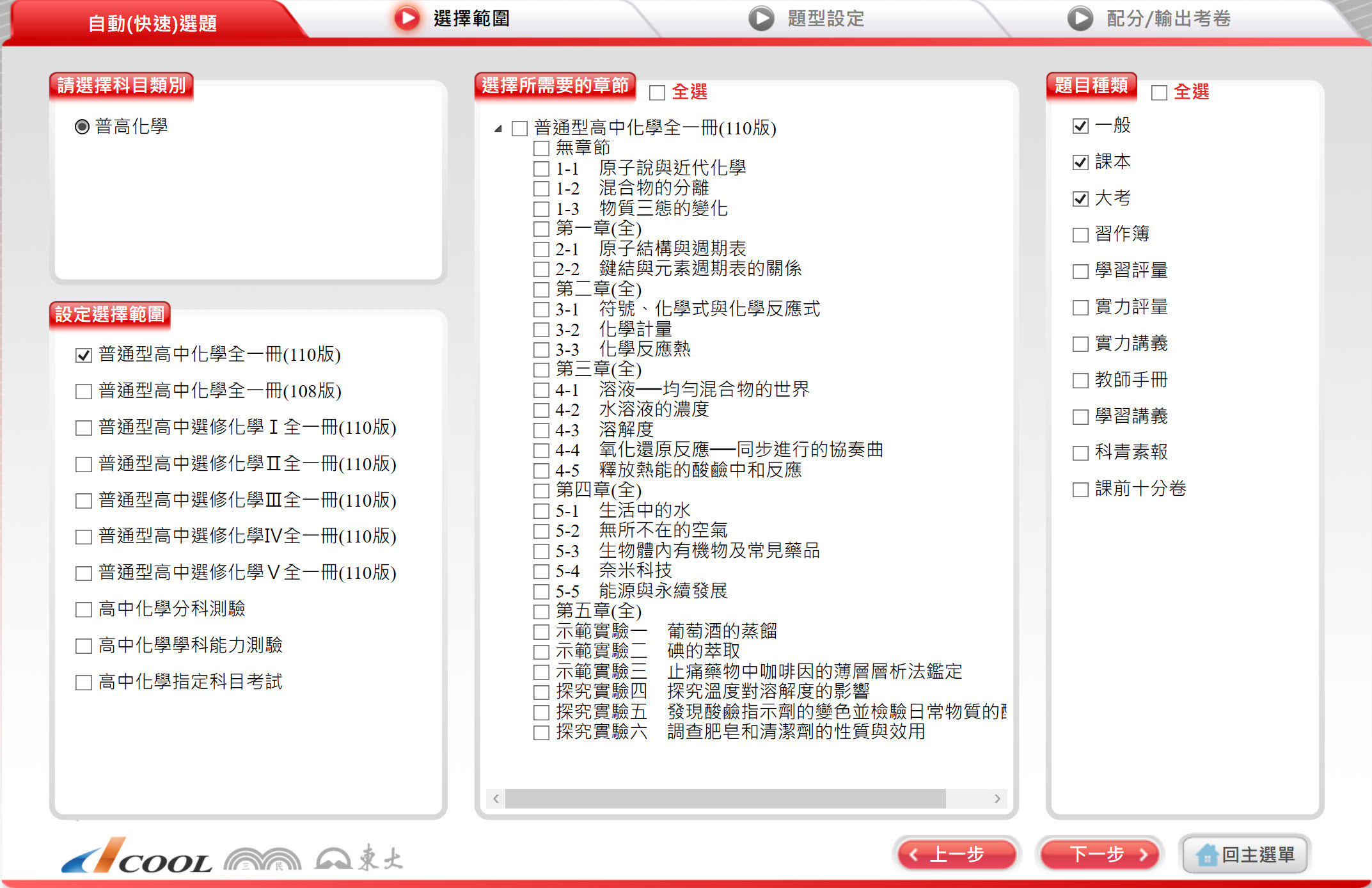Click the play icon beside 題型設定
The height and width of the screenshot is (888, 1372).
point(761,19)
